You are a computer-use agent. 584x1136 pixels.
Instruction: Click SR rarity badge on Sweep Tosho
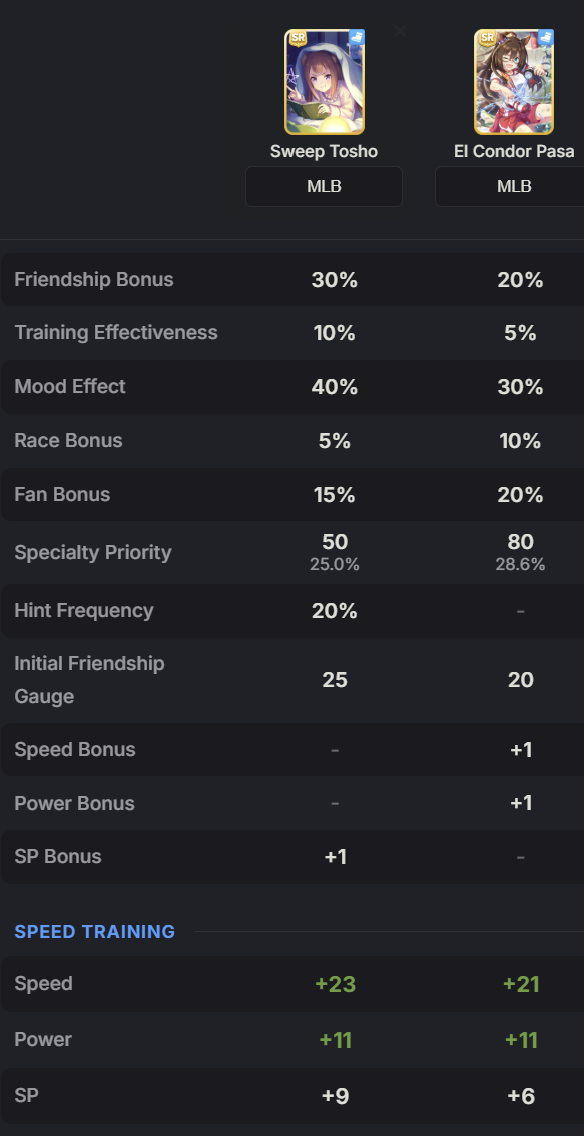click(297, 38)
